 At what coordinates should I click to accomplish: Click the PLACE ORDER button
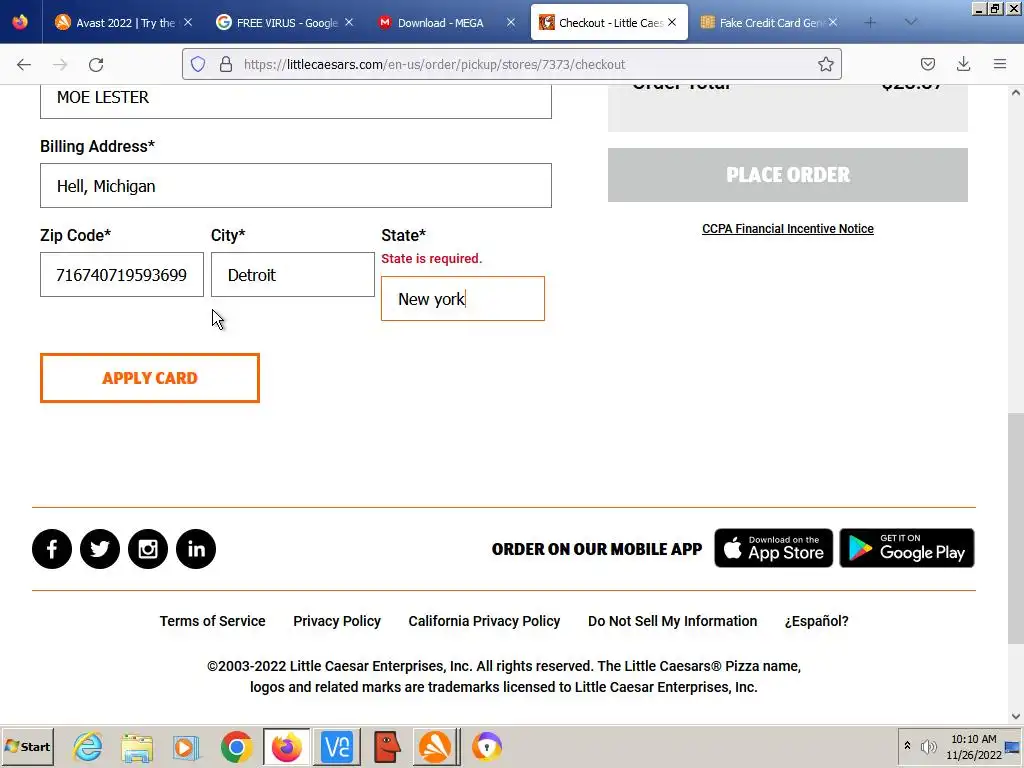[788, 175]
